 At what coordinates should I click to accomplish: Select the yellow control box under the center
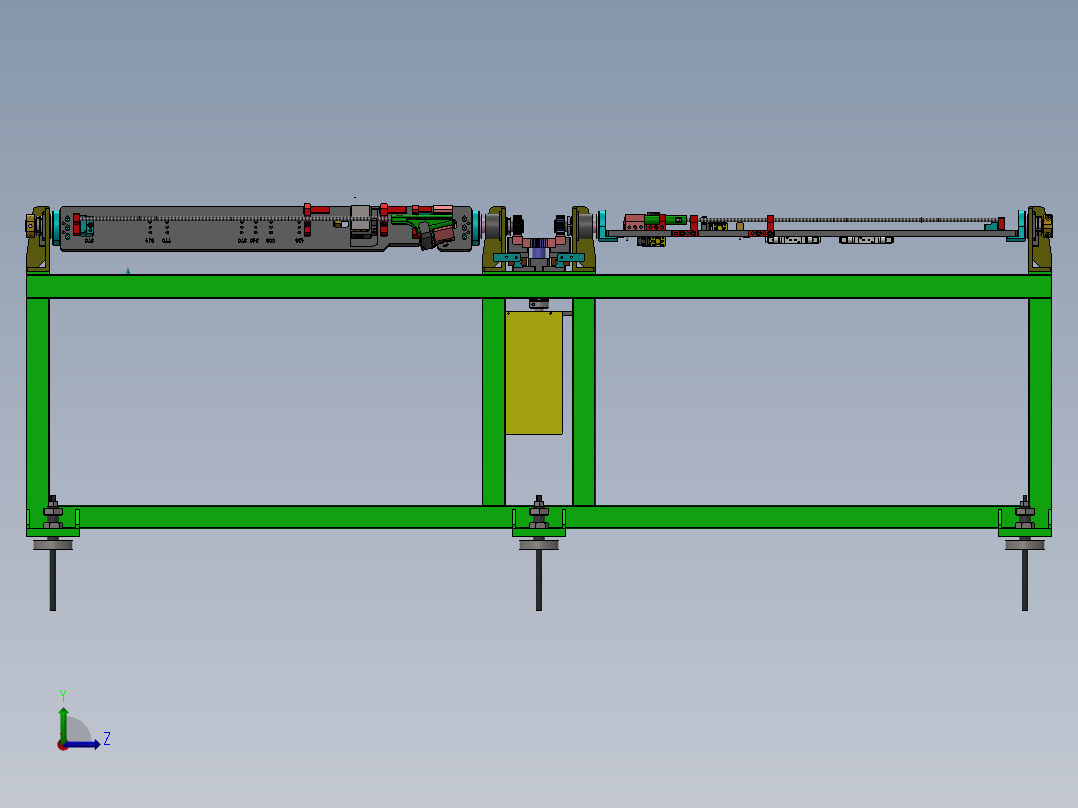pyautogui.click(x=534, y=373)
